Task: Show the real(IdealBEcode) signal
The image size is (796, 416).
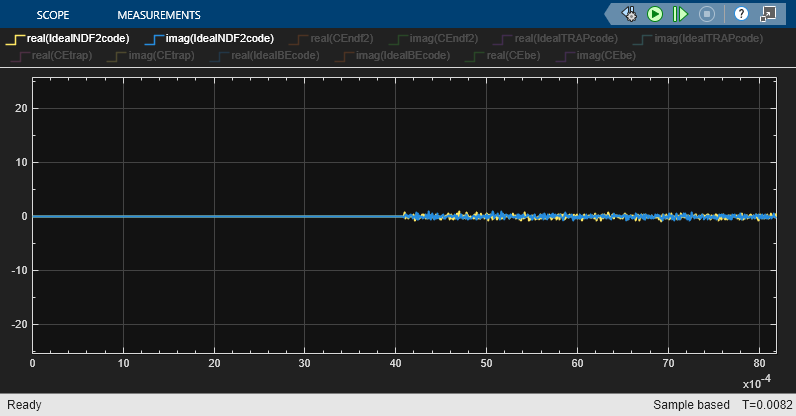Action: [x=264, y=55]
